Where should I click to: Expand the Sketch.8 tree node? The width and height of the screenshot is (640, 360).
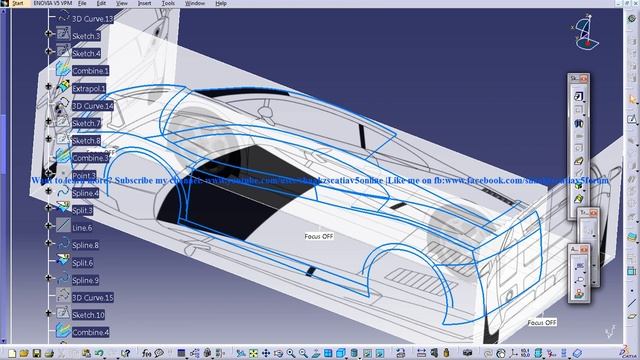49,139
